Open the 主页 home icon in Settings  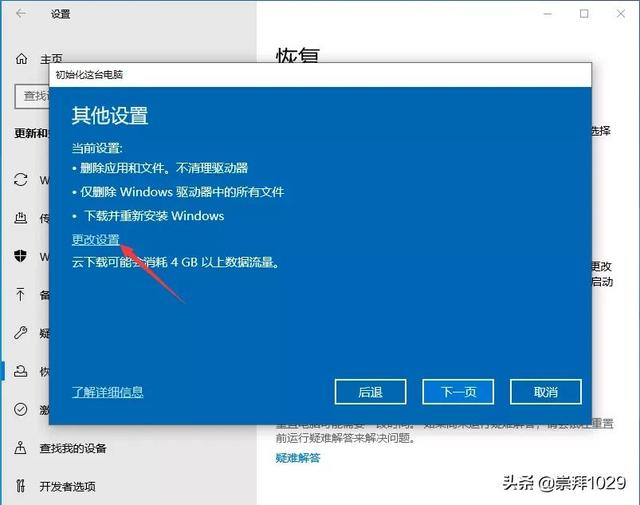[21, 59]
